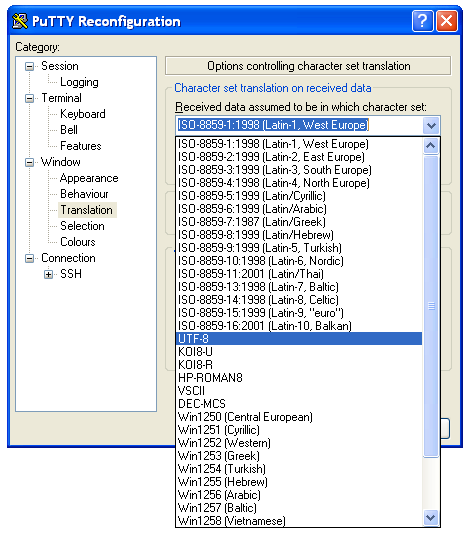Select Win1254 (Turkish)

pyautogui.click(x=299, y=469)
